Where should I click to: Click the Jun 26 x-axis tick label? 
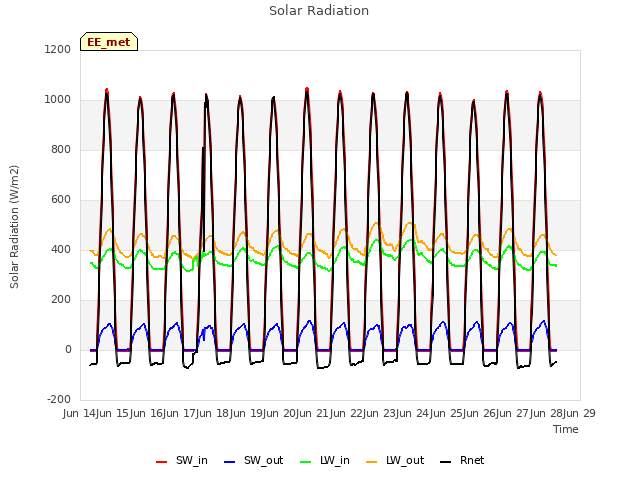click(x=480, y=413)
